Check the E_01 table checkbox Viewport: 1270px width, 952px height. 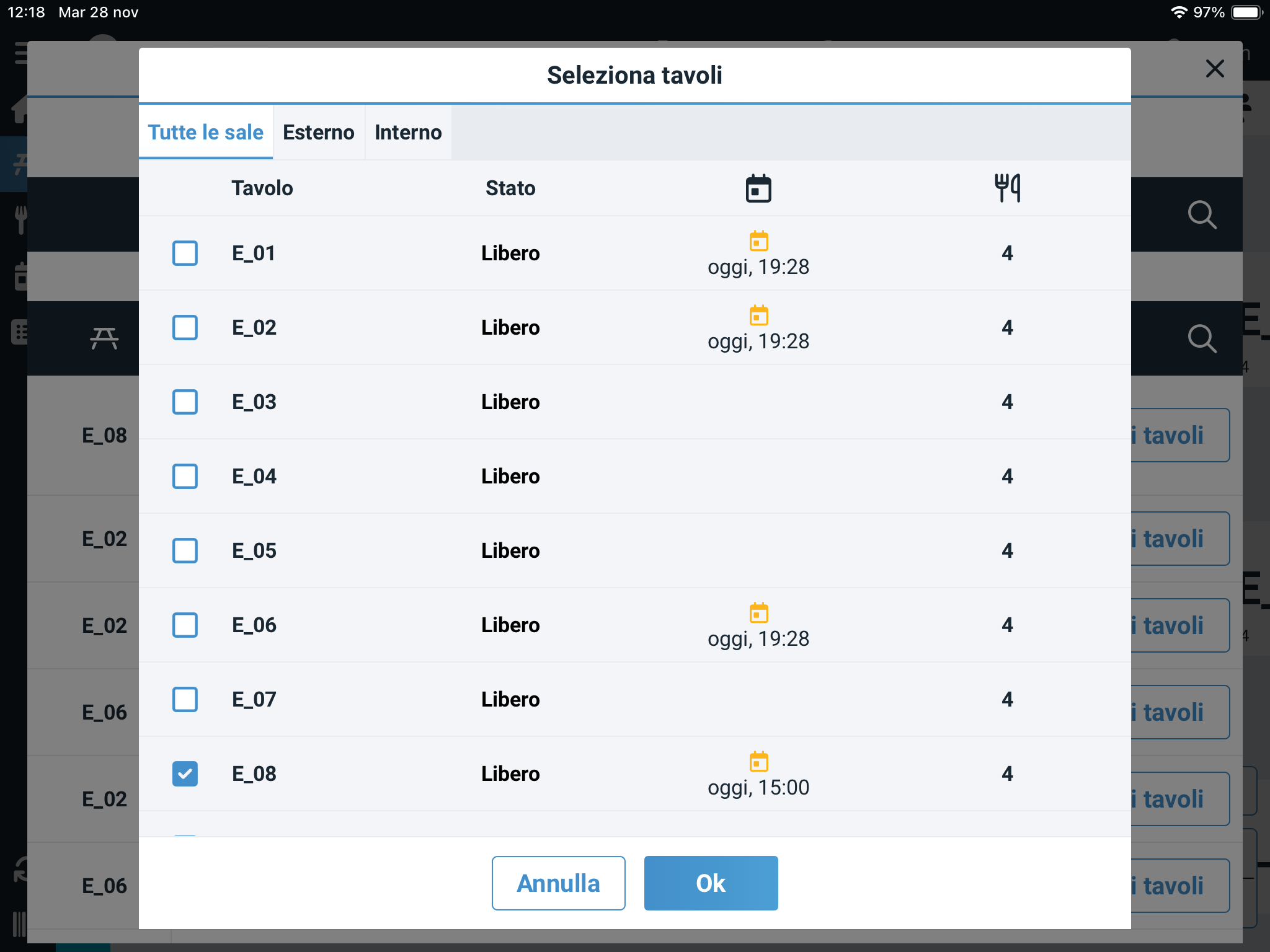pyautogui.click(x=185, y=253)
